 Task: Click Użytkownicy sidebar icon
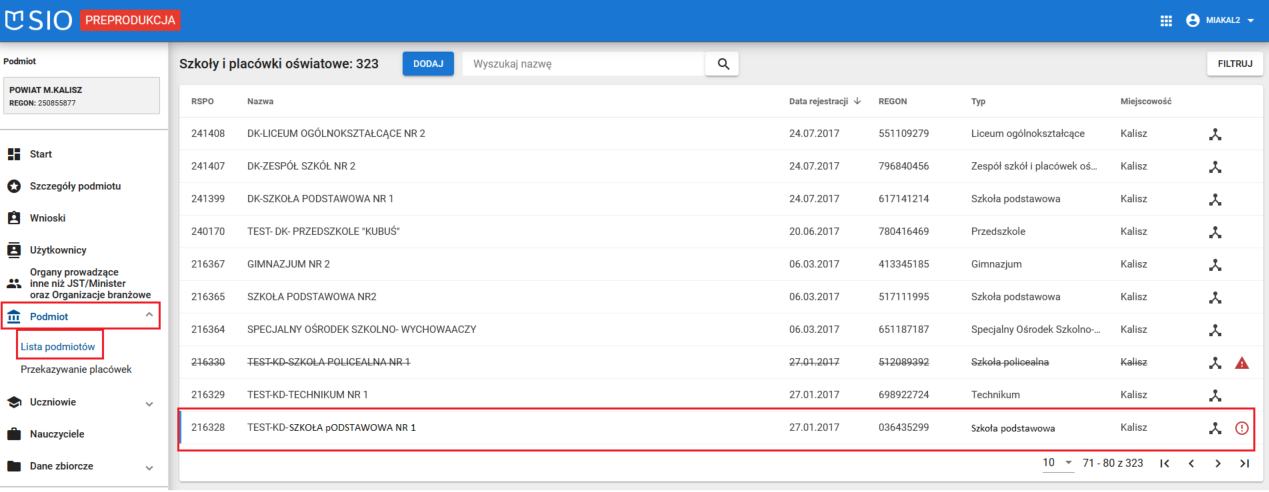point(14,250)
